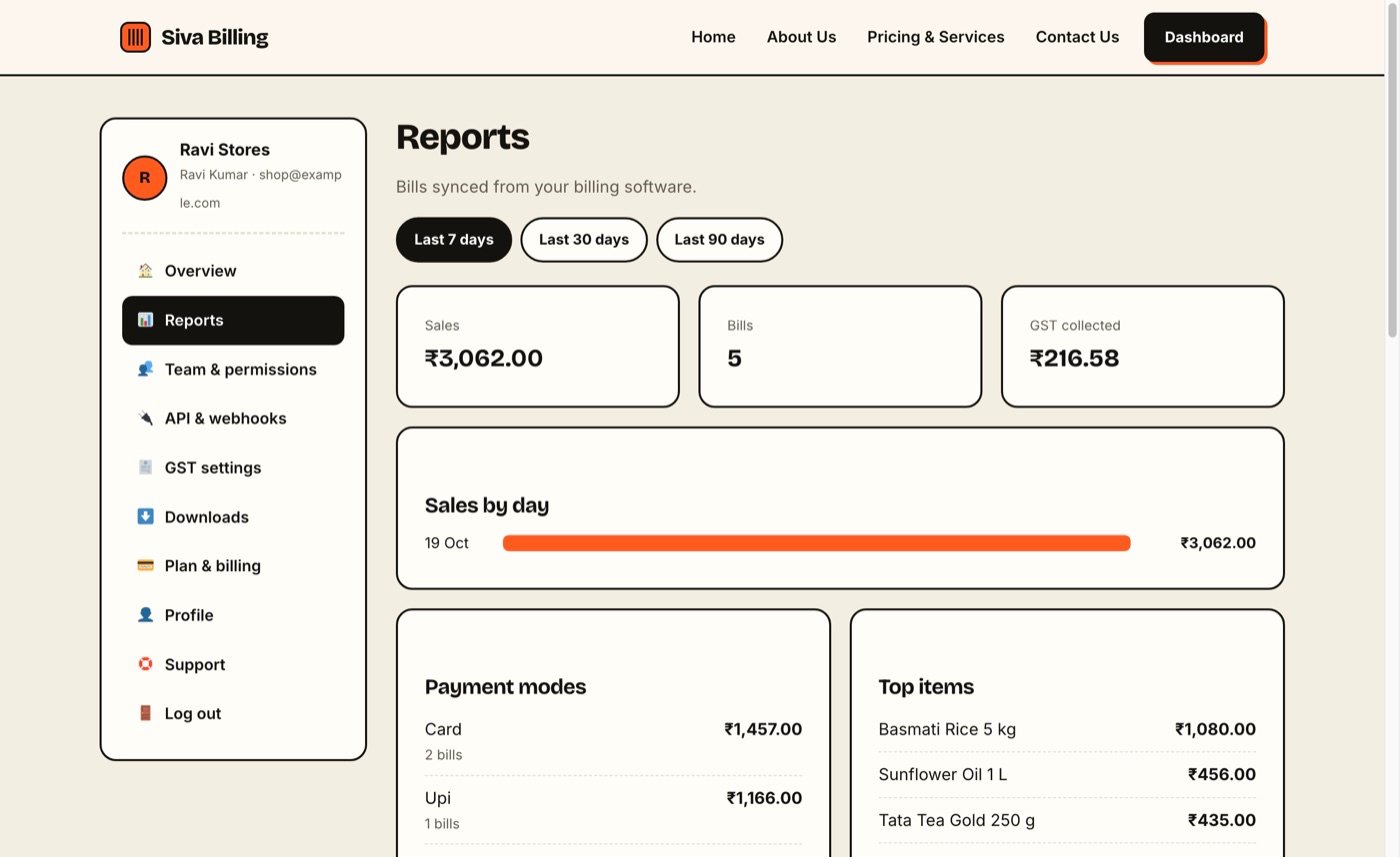Screen dimensions: 1400x857
Task: Click the Reports bar chart icon
Action: click(x=145, y=320)
